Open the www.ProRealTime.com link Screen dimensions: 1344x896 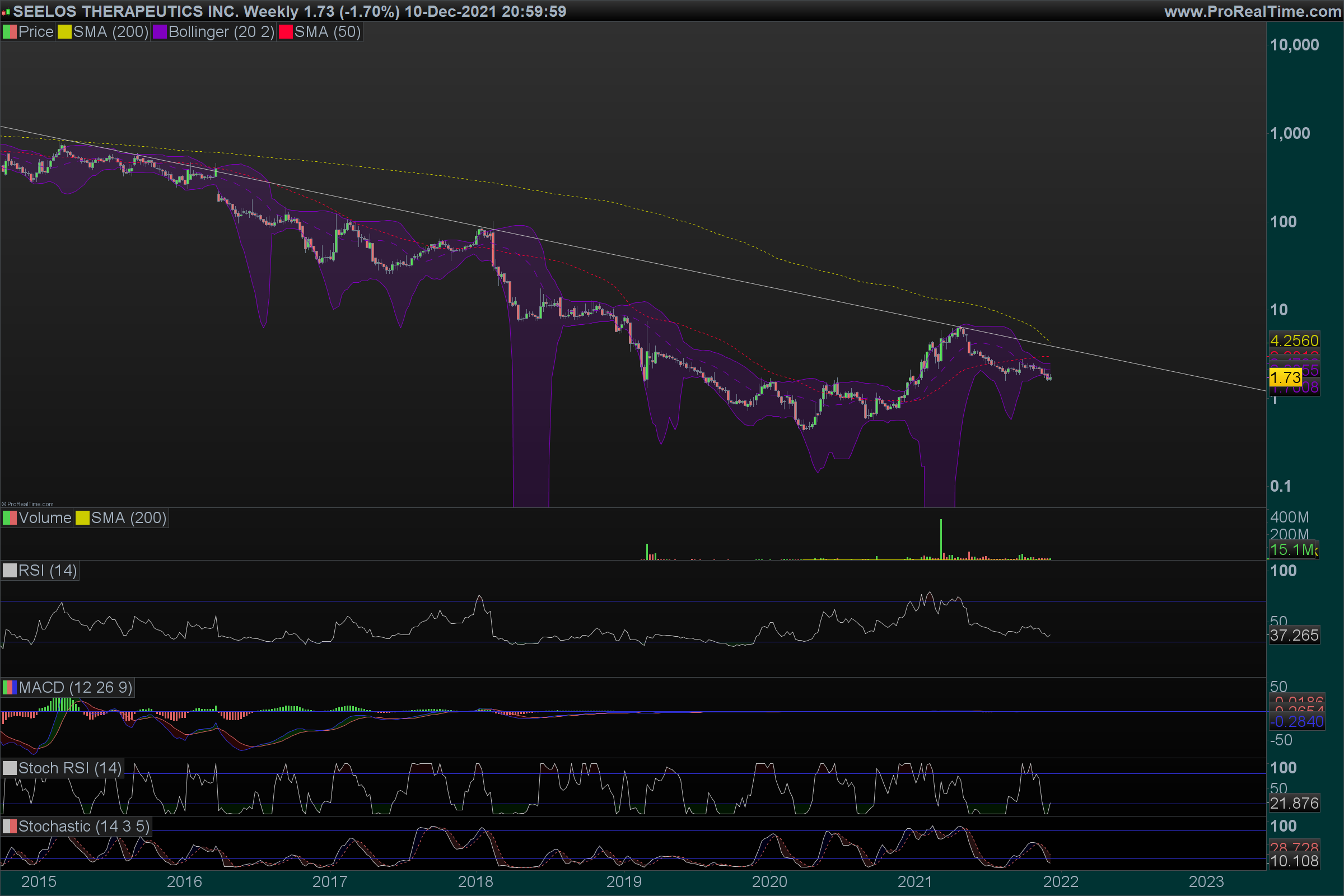pos(1253,11)
